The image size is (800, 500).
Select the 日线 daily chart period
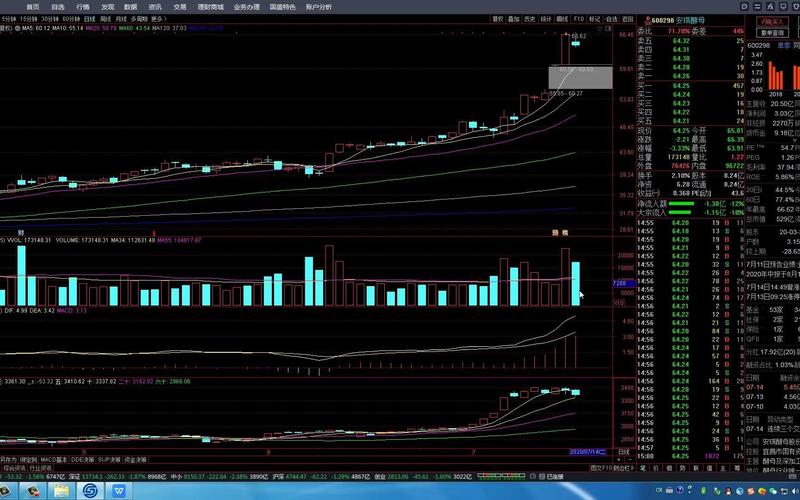90,19
